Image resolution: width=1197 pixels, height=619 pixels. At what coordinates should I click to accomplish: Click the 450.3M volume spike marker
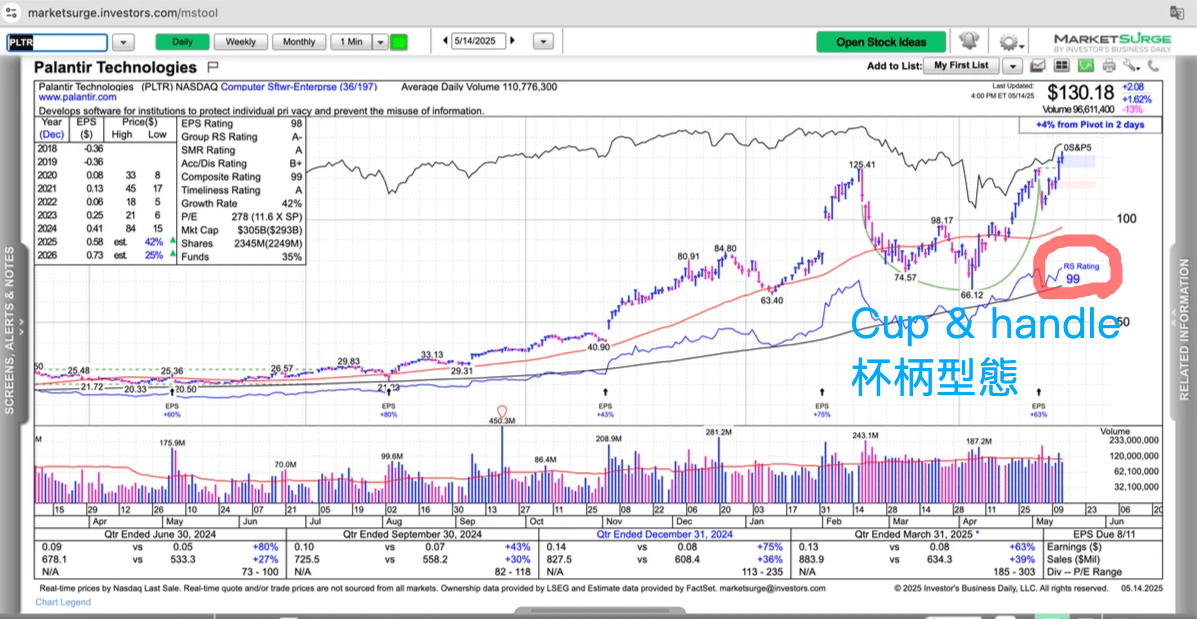click(502, 411)
